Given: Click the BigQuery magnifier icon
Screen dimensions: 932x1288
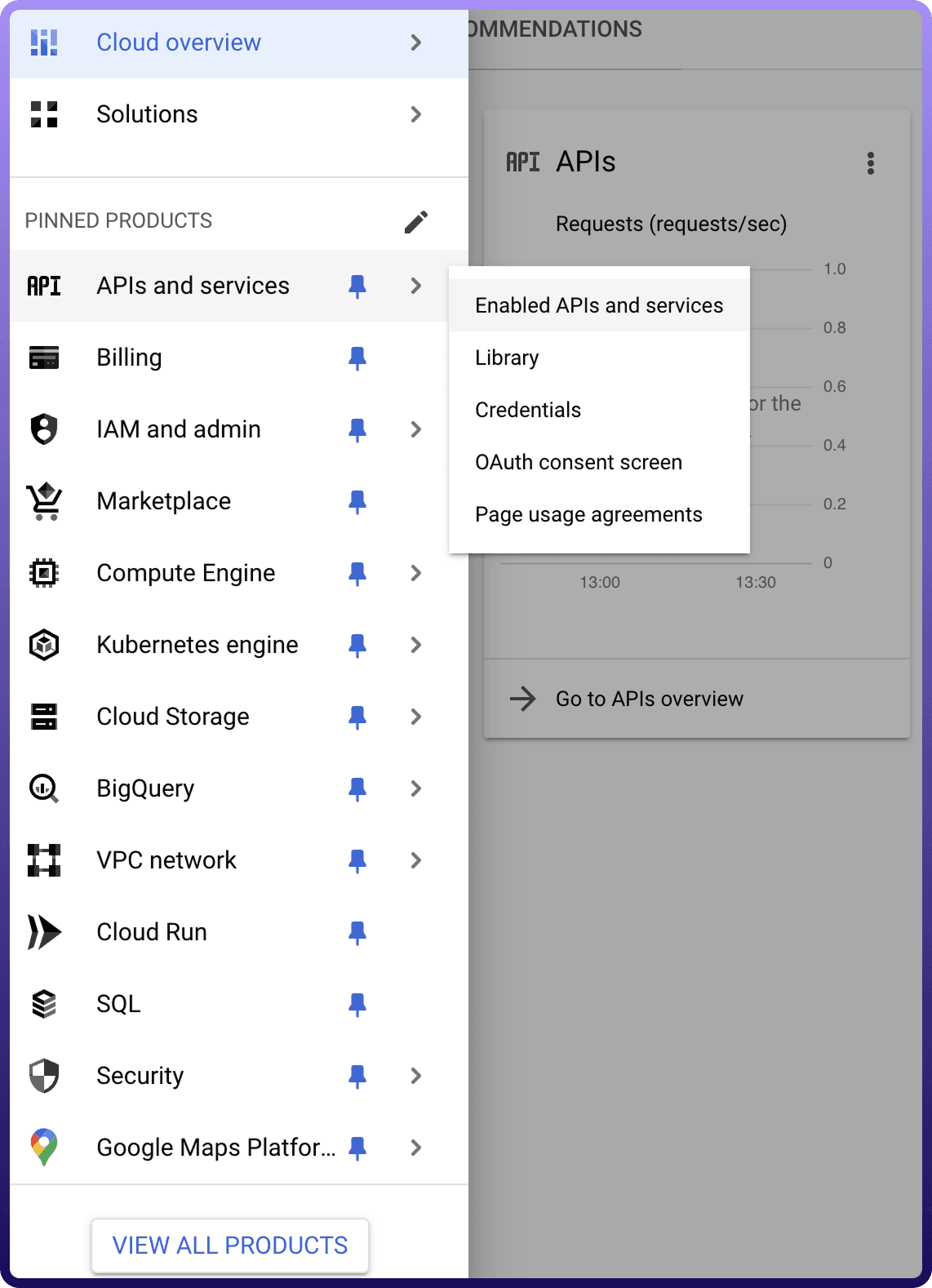Looking at the screenshot, I should (x=44, y=788).
